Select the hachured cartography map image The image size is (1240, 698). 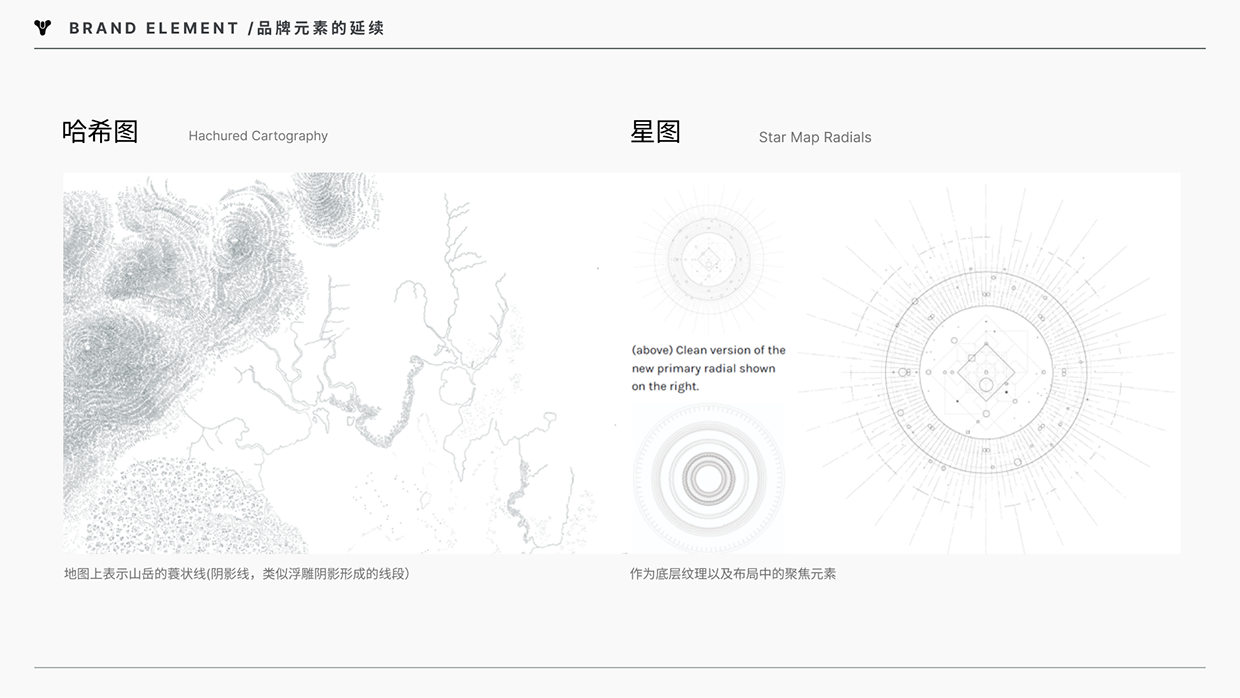click(330, 362)
